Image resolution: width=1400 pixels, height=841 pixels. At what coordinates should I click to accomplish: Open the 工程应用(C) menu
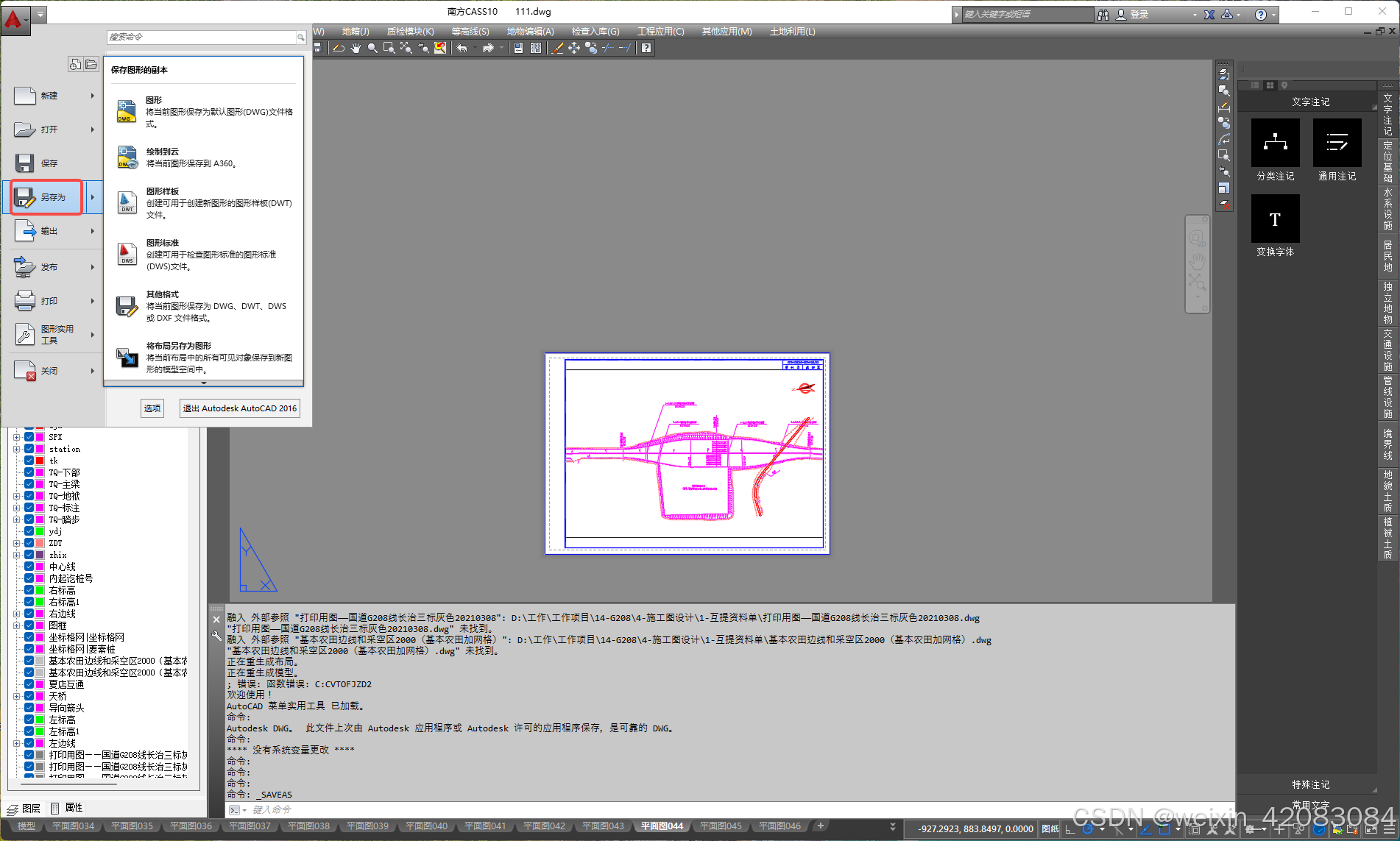(x=661, y=31)
